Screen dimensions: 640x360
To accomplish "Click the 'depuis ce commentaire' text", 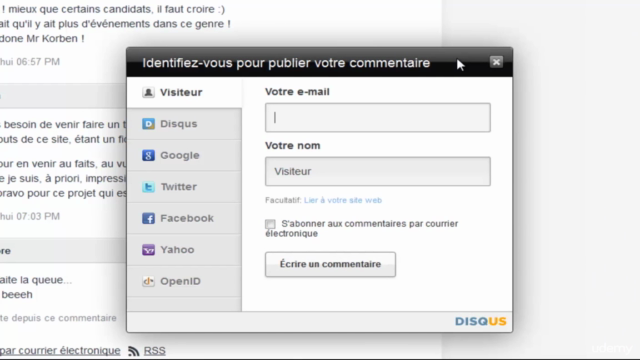I will point(64,318).
